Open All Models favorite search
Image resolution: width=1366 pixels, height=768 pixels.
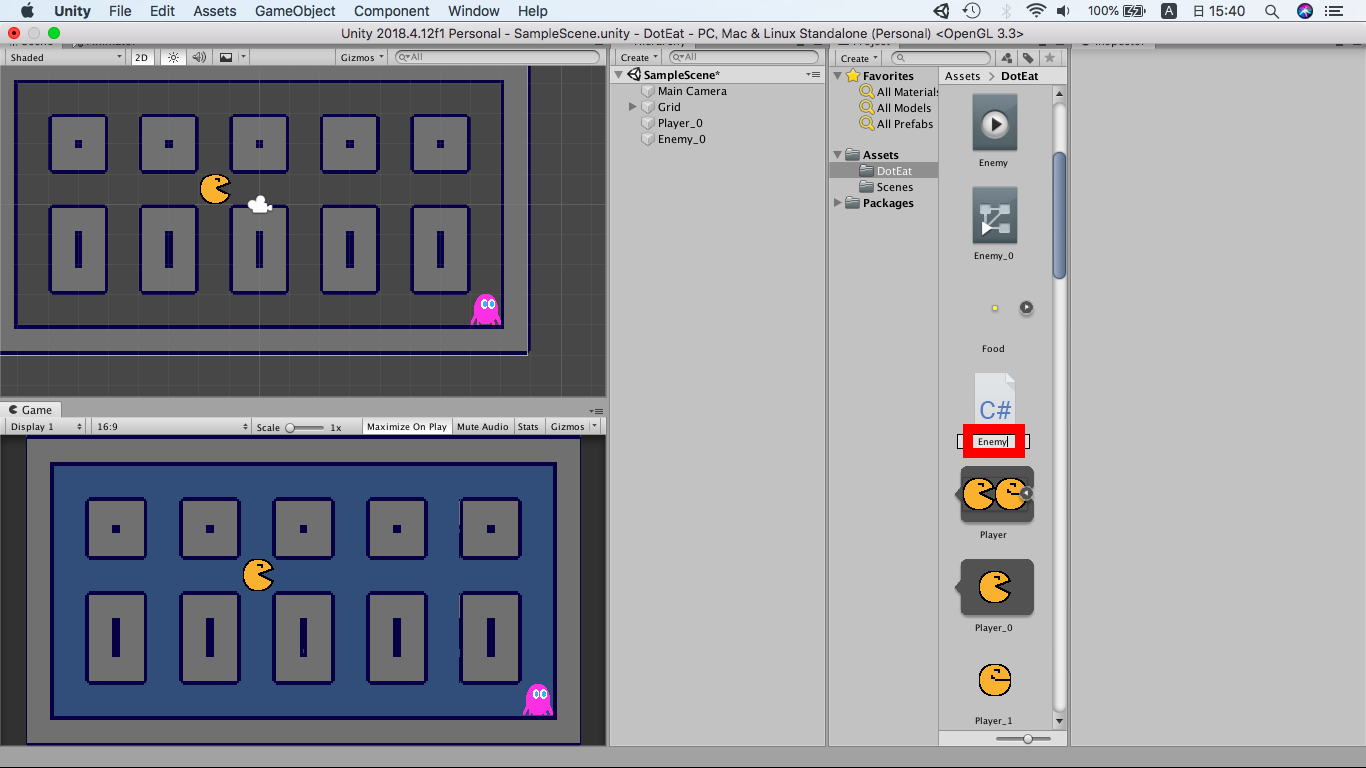click(x=895, y=108)
